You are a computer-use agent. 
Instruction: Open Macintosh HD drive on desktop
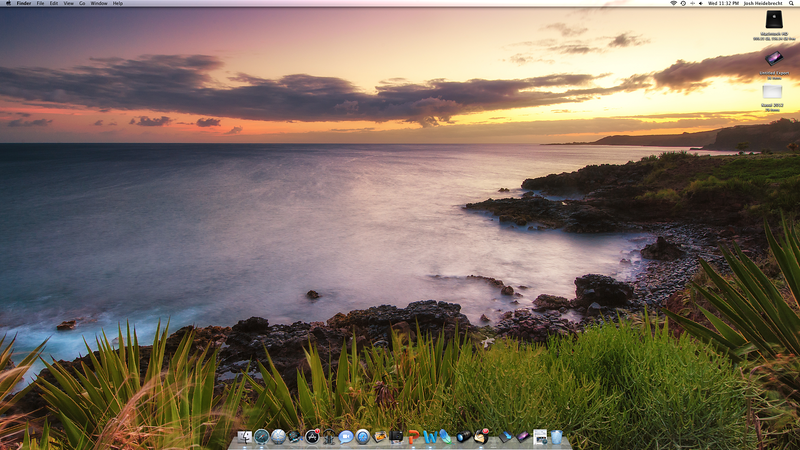pyautogui.click(x=773, y=20)
